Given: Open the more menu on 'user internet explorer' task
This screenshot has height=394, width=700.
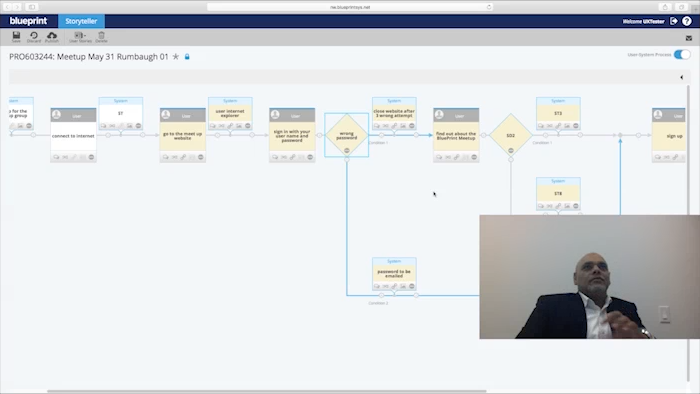Looking at the screenshot, I should point(248,126).
